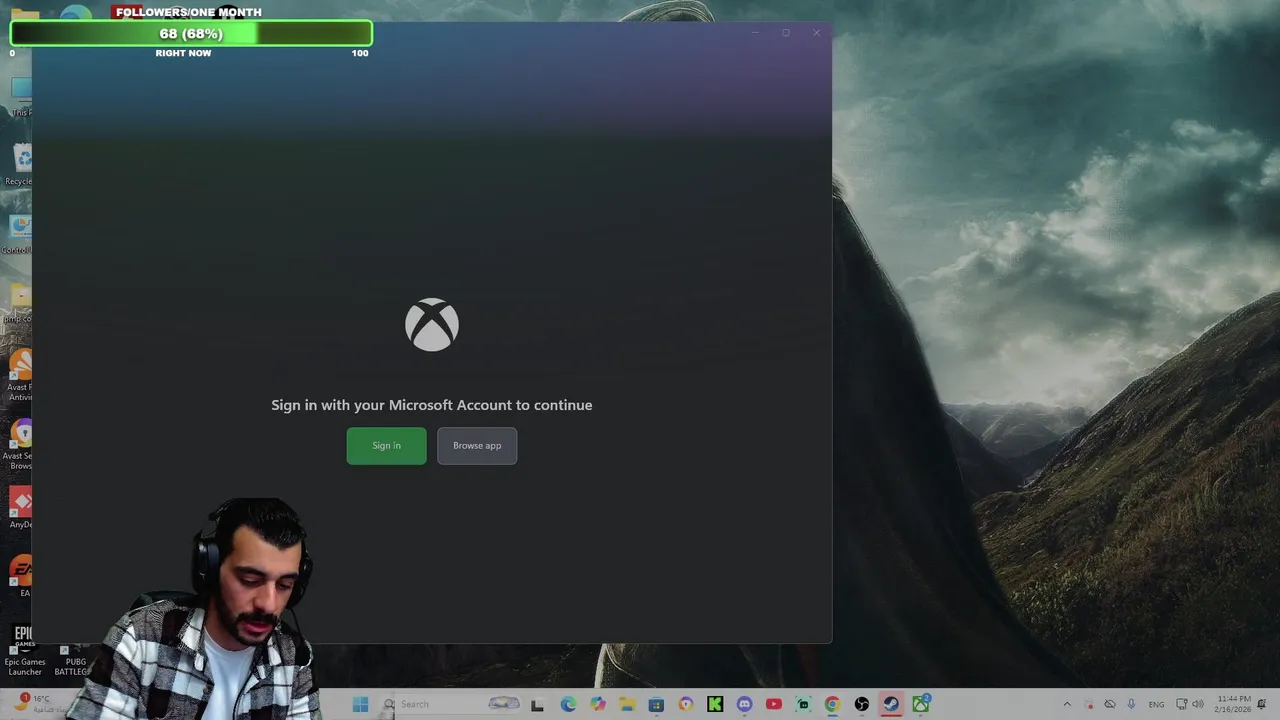
Task: Expand the system tray hidden icons
Action: (1067, 704)
